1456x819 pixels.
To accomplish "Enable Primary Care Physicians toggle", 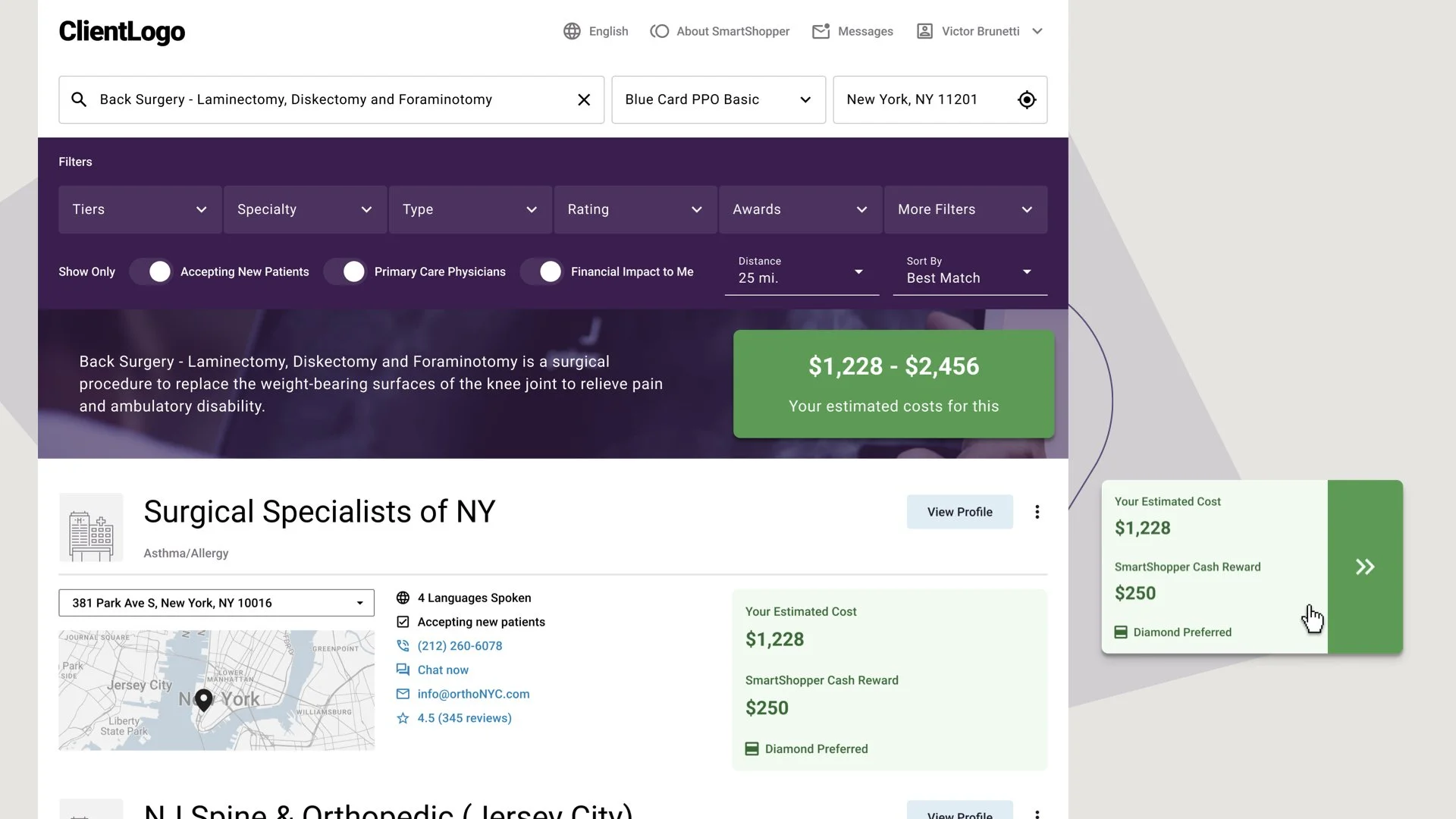I will (345, 271).
